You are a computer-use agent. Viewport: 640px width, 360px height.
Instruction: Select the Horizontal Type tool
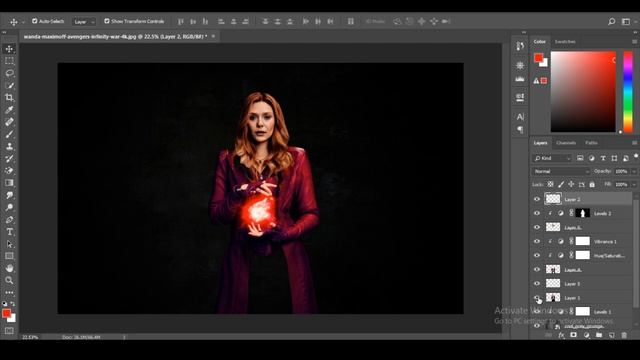coord(9,232)
